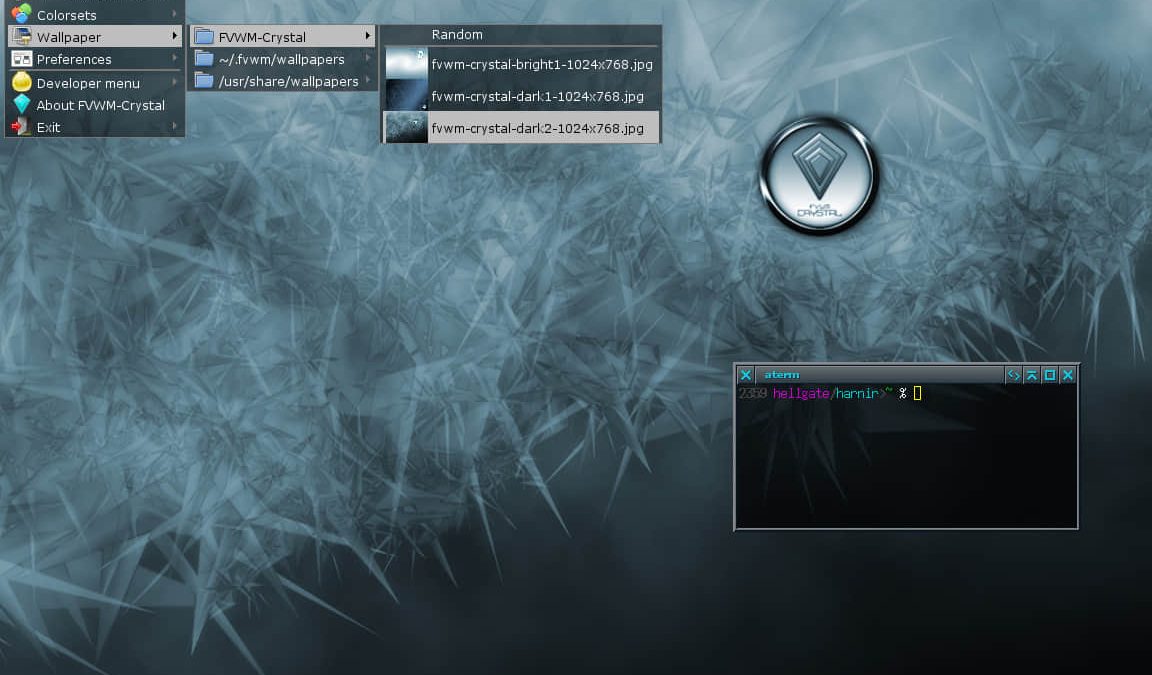Viewport: 1152px width, 675px height.
Task: Select the text fvwm-crystal-dark1-1024x768.jpg
Action: pyautogui.click(x=537, y=96)
